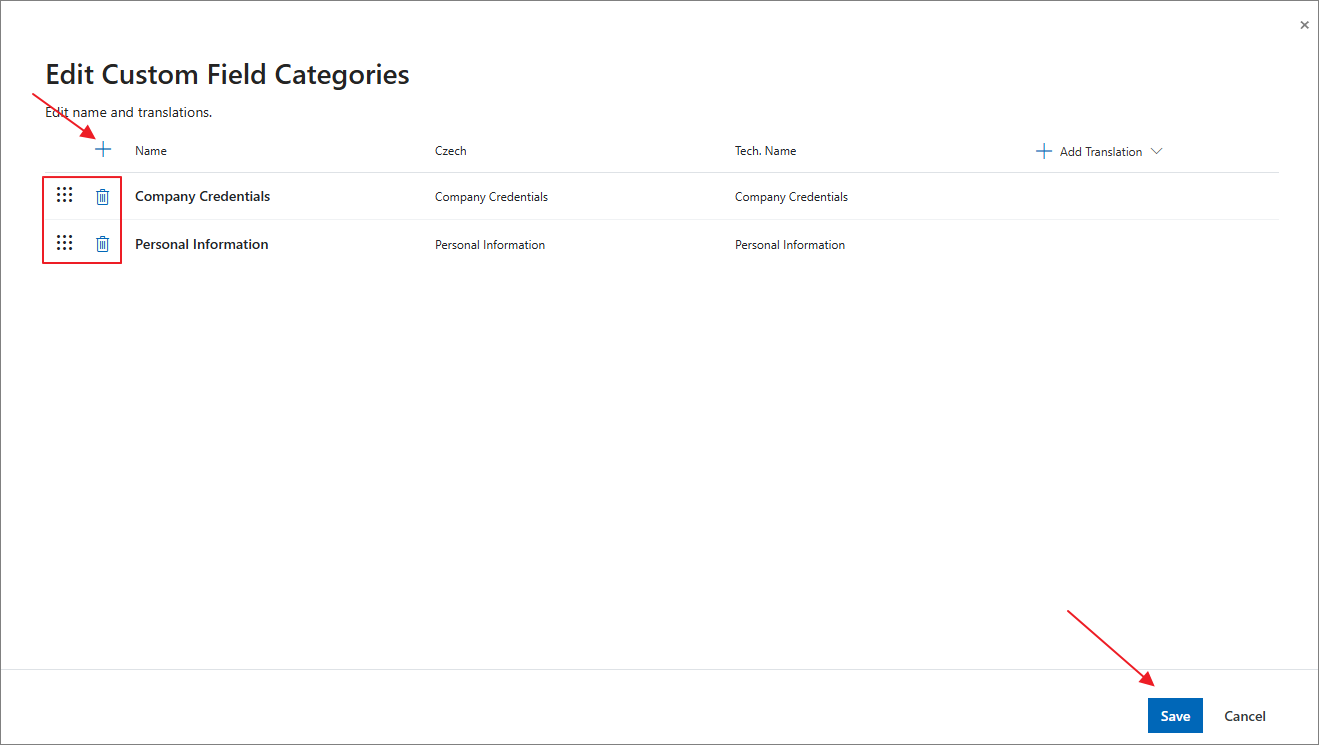Edit the Company Credentials name field
The image size is (1319, 745).
click(203, 197)
